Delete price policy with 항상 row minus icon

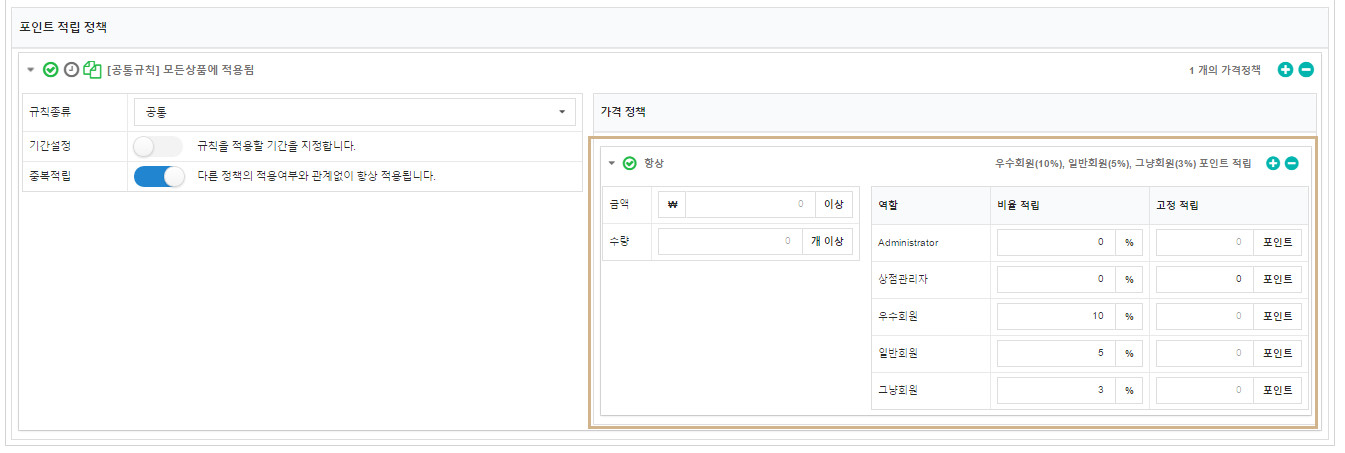tap(1292, 163)
